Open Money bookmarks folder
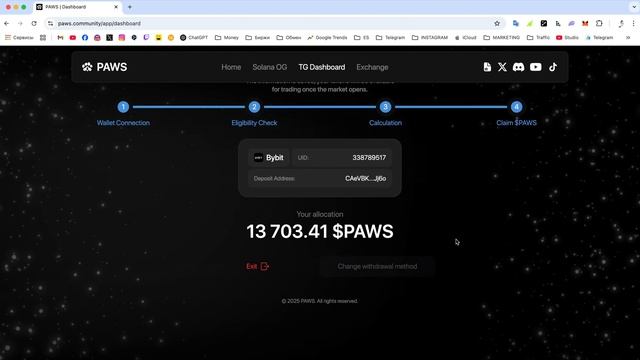Image resolution: width=640 pixels, height=360 pixels. pos(227,38)
